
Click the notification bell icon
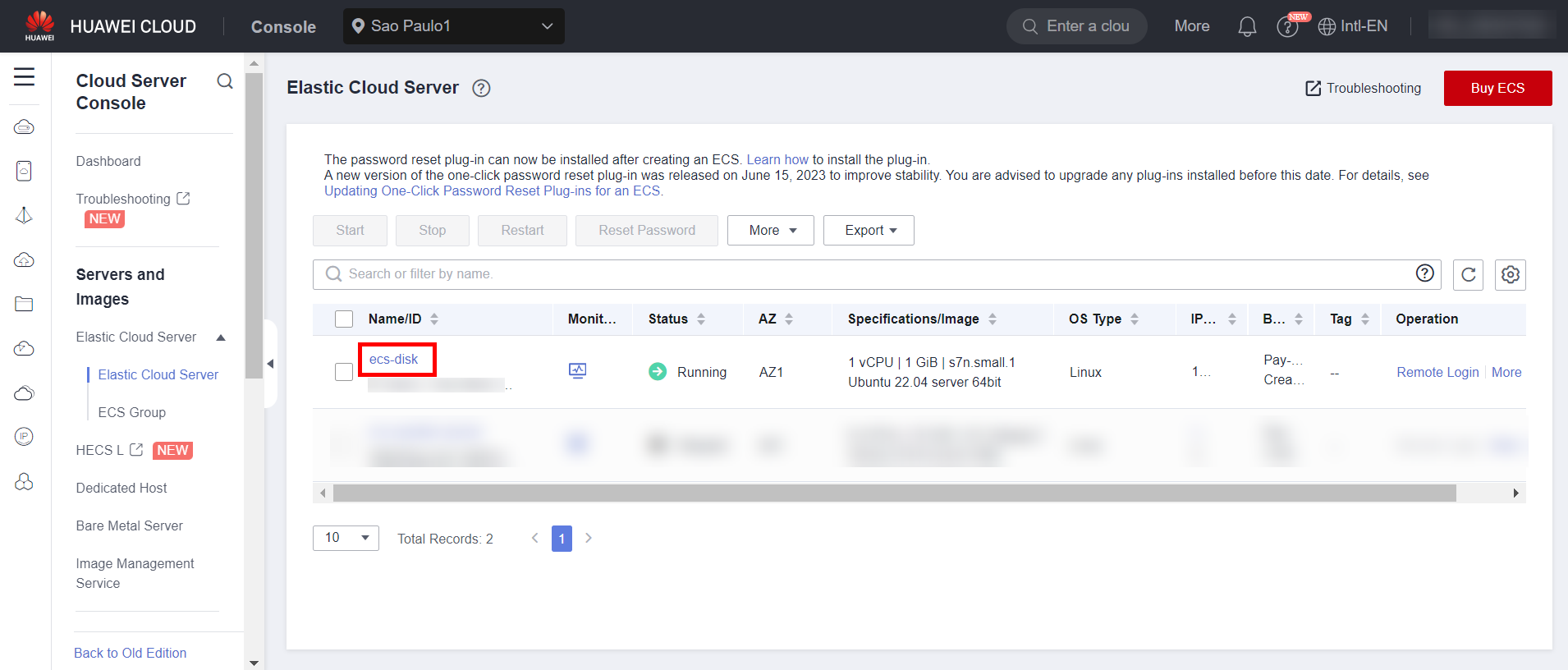coord(1246,27)
